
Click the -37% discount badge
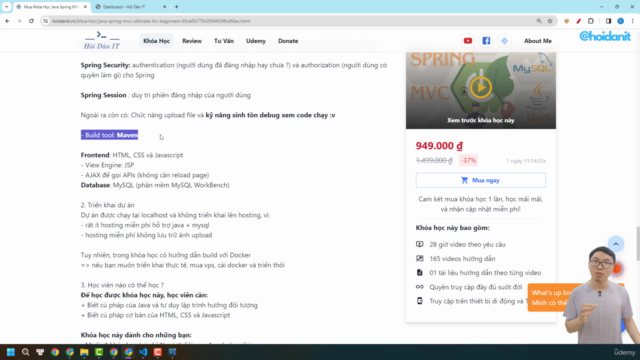468,160
